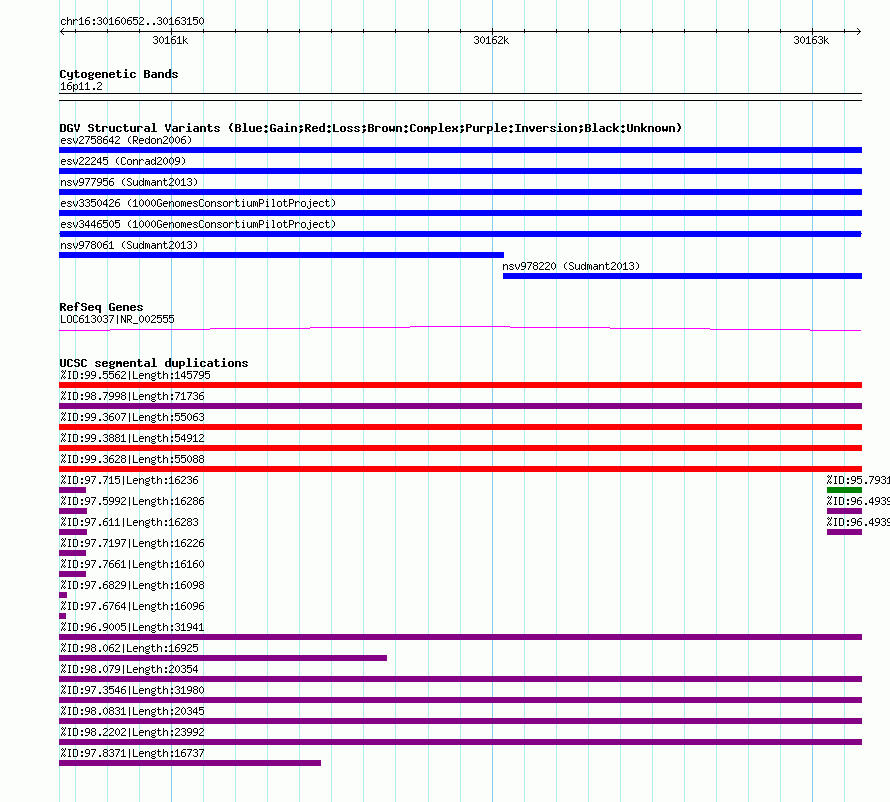Click the red bar under Length:145795

pos(460,385)
